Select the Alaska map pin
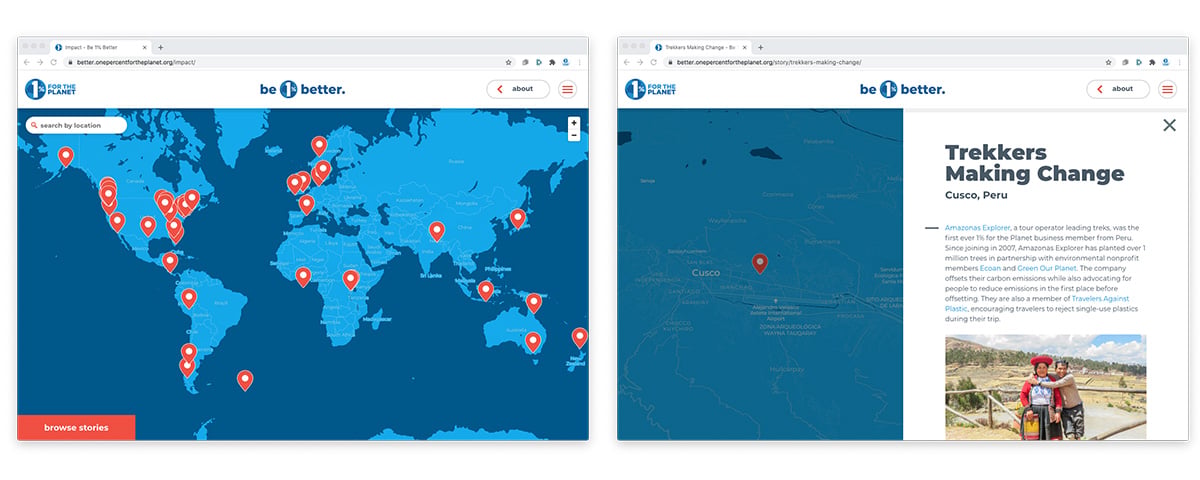The width and height of the screenshot is (1200, 480). point(66,157)
